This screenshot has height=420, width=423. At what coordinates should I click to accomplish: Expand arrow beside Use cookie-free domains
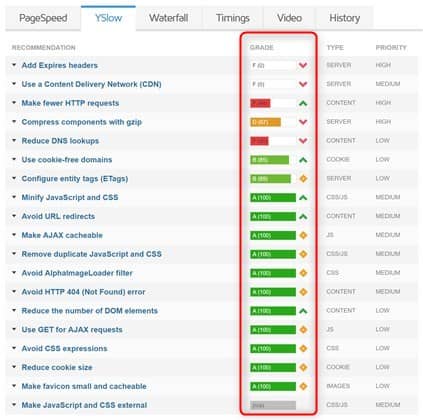(14, 159)
